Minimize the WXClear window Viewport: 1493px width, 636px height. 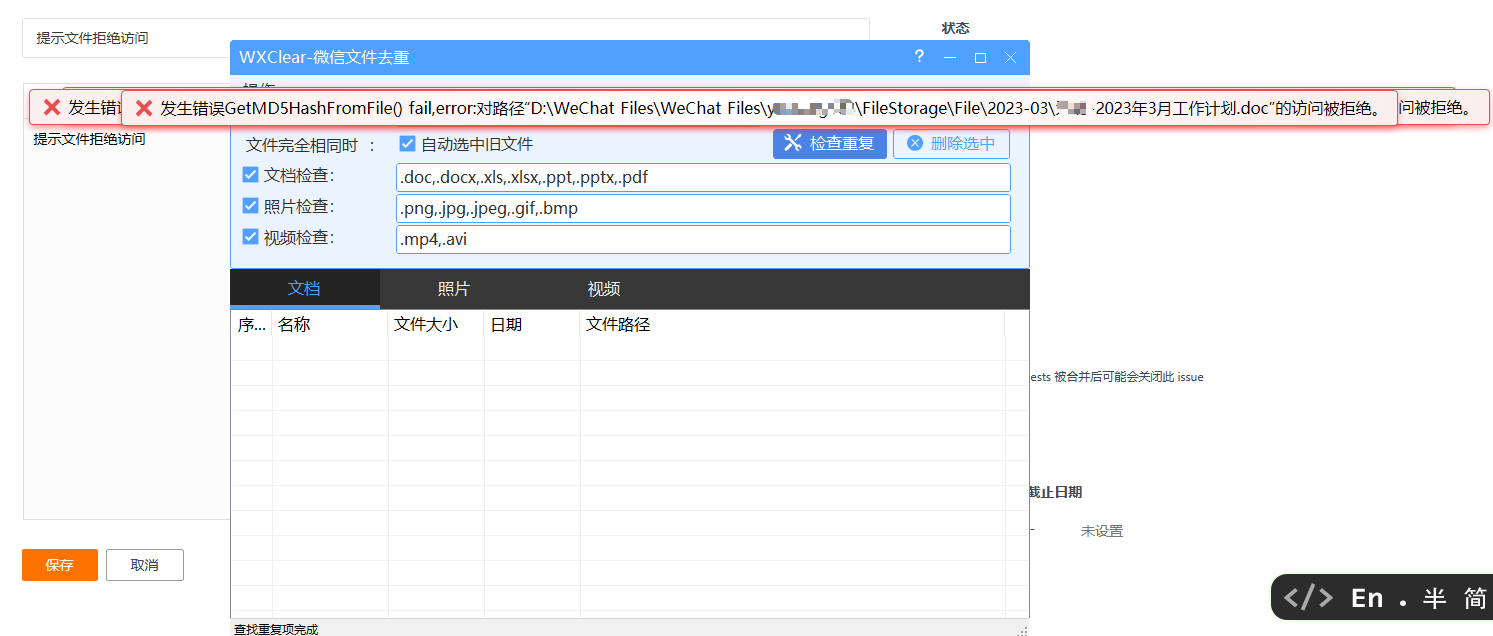pyautogui.click(x=950, y=58)
